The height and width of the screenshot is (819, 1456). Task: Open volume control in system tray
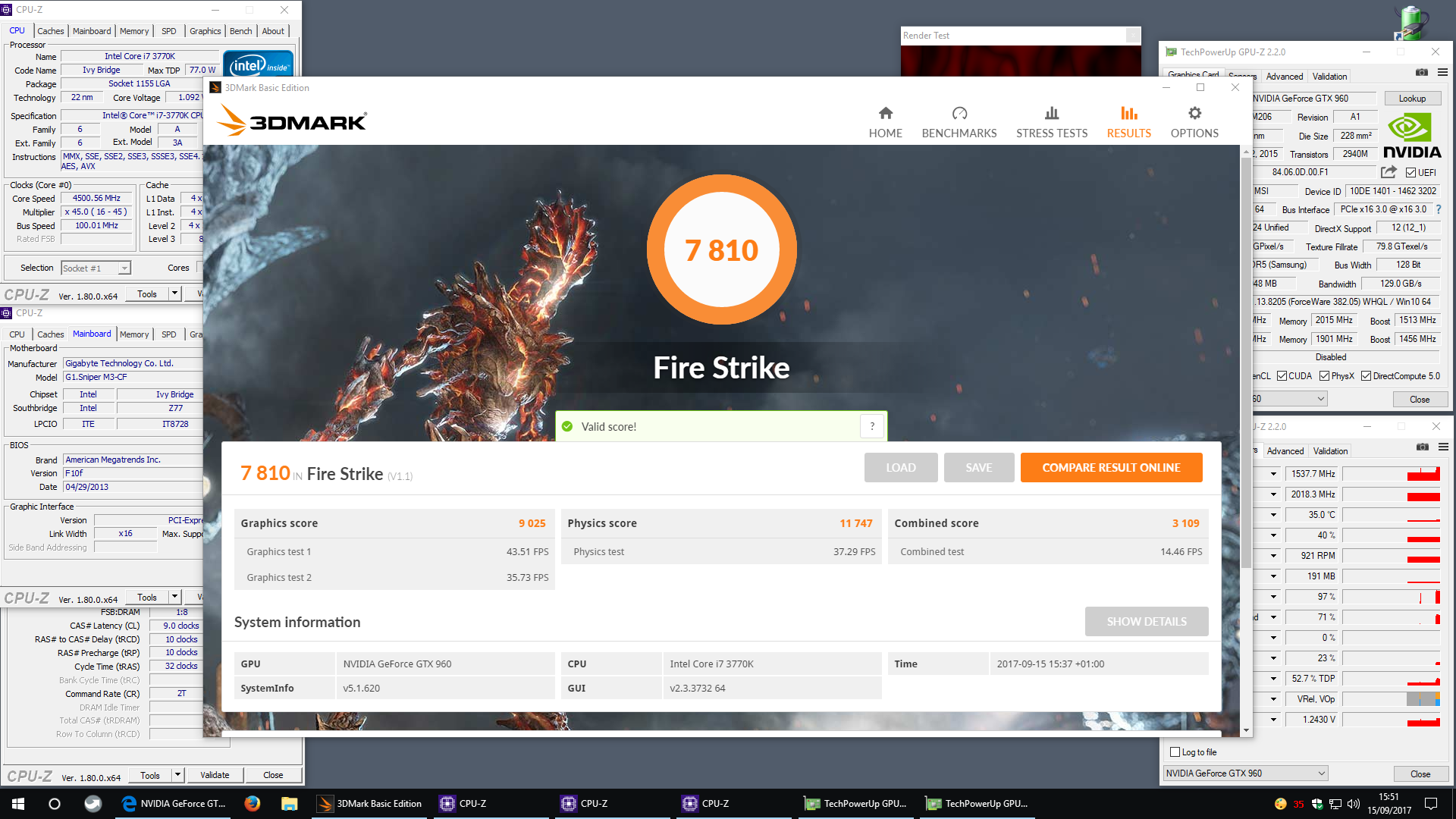point(1354,804)
